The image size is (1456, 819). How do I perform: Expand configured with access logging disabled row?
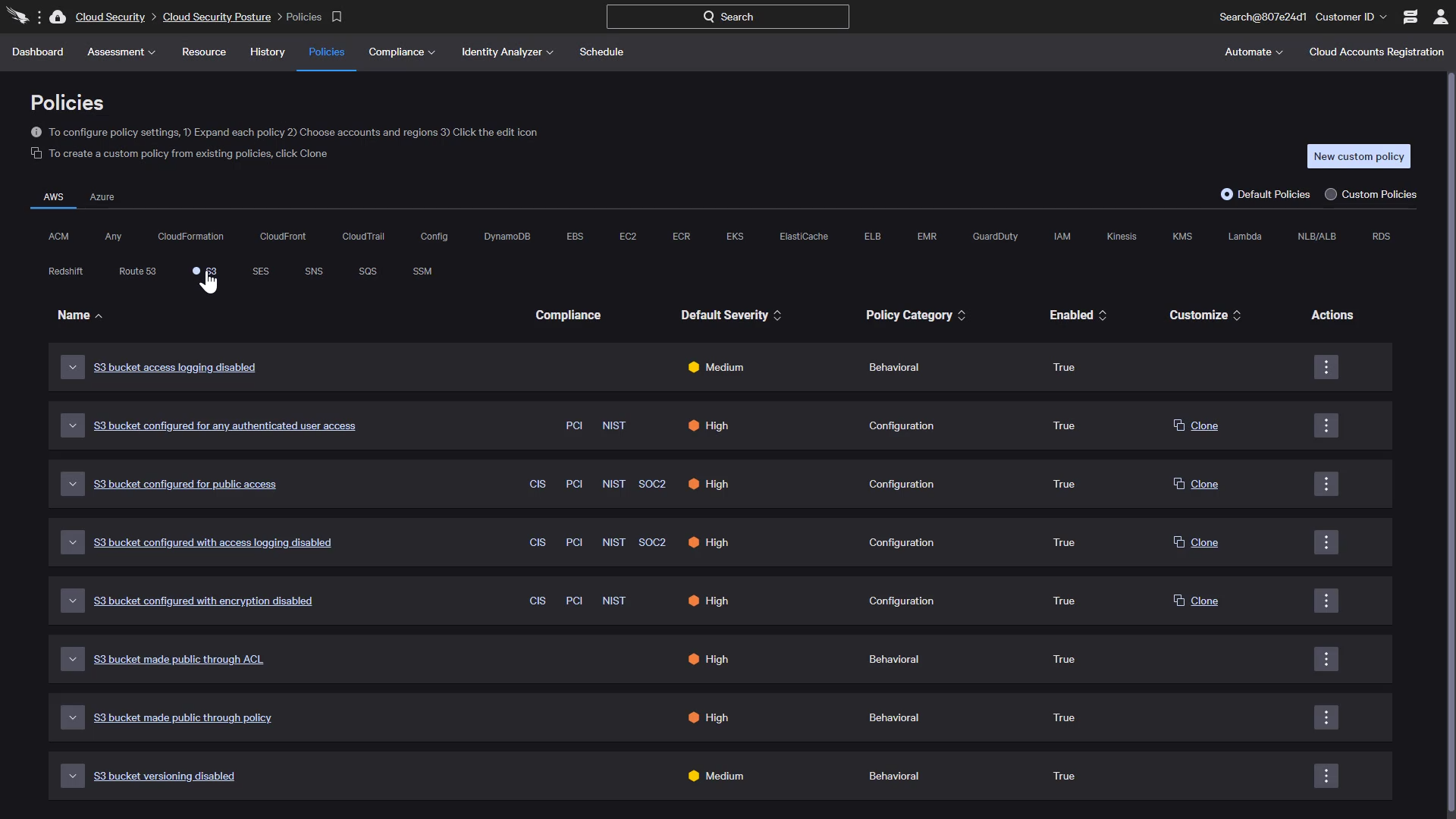point(73,542)
